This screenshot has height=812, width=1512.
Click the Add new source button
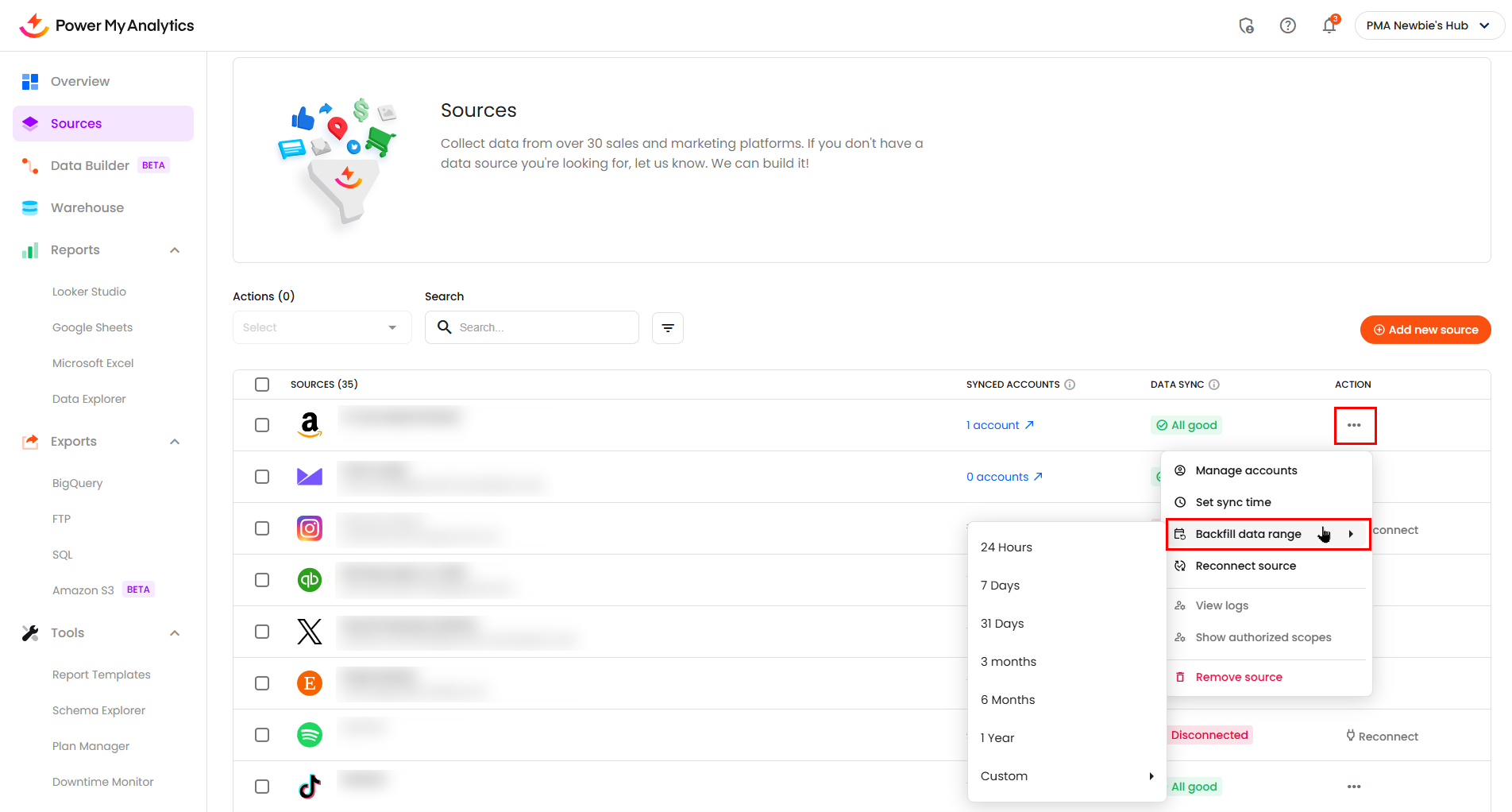(x=1425, y=330)
